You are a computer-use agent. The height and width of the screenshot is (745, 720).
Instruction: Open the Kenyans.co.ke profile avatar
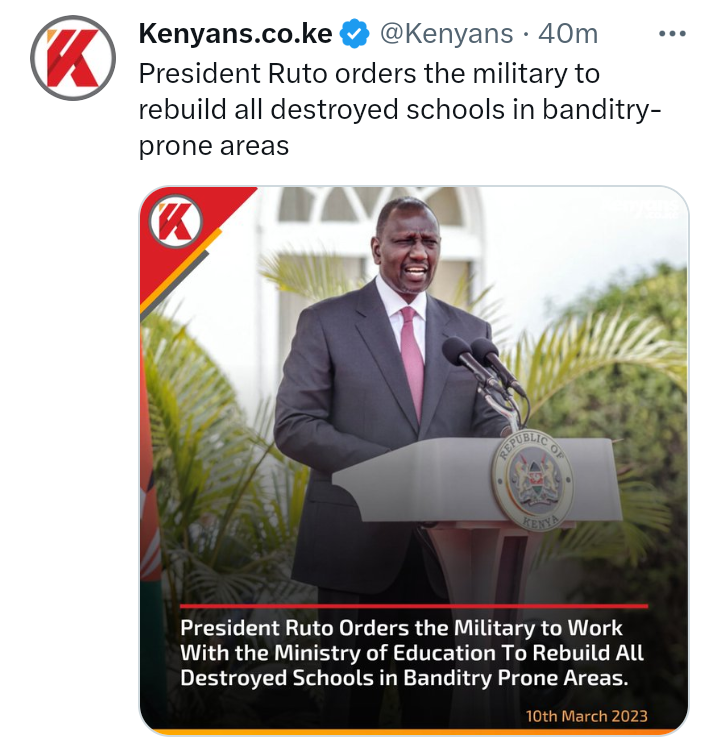[73, 58]
